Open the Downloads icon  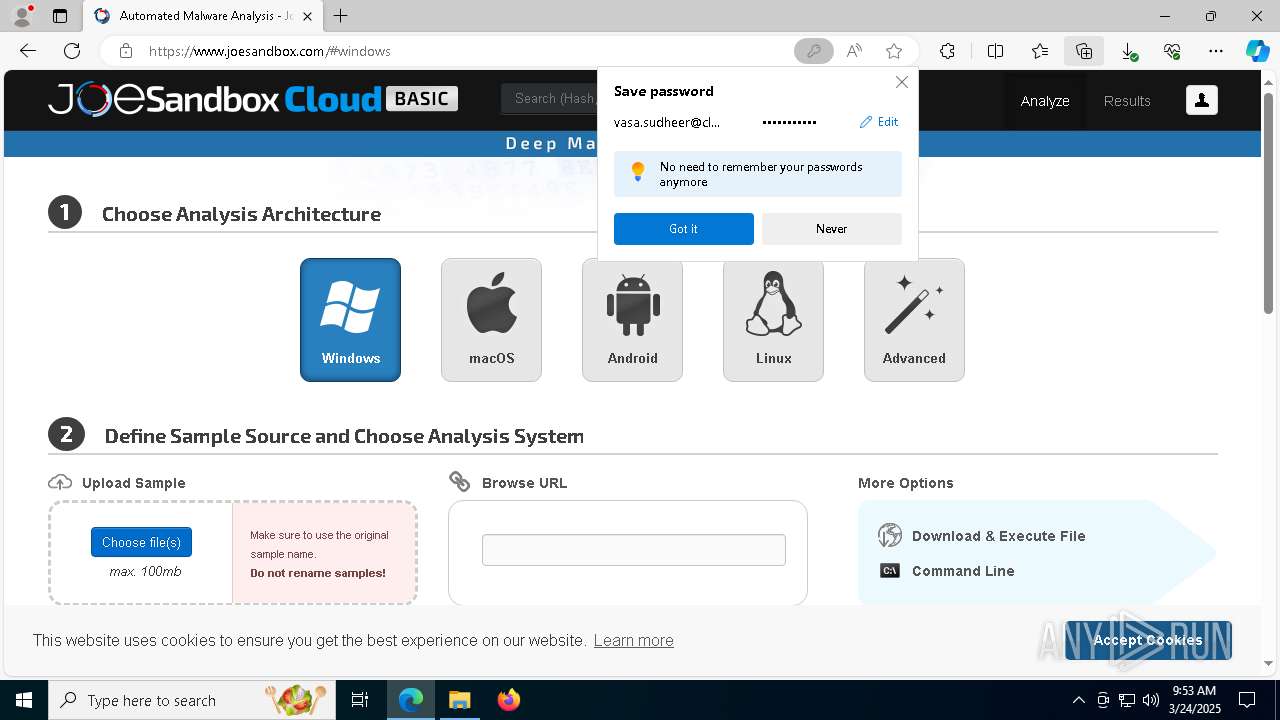pyautogui.click(x=1128, y=51)
